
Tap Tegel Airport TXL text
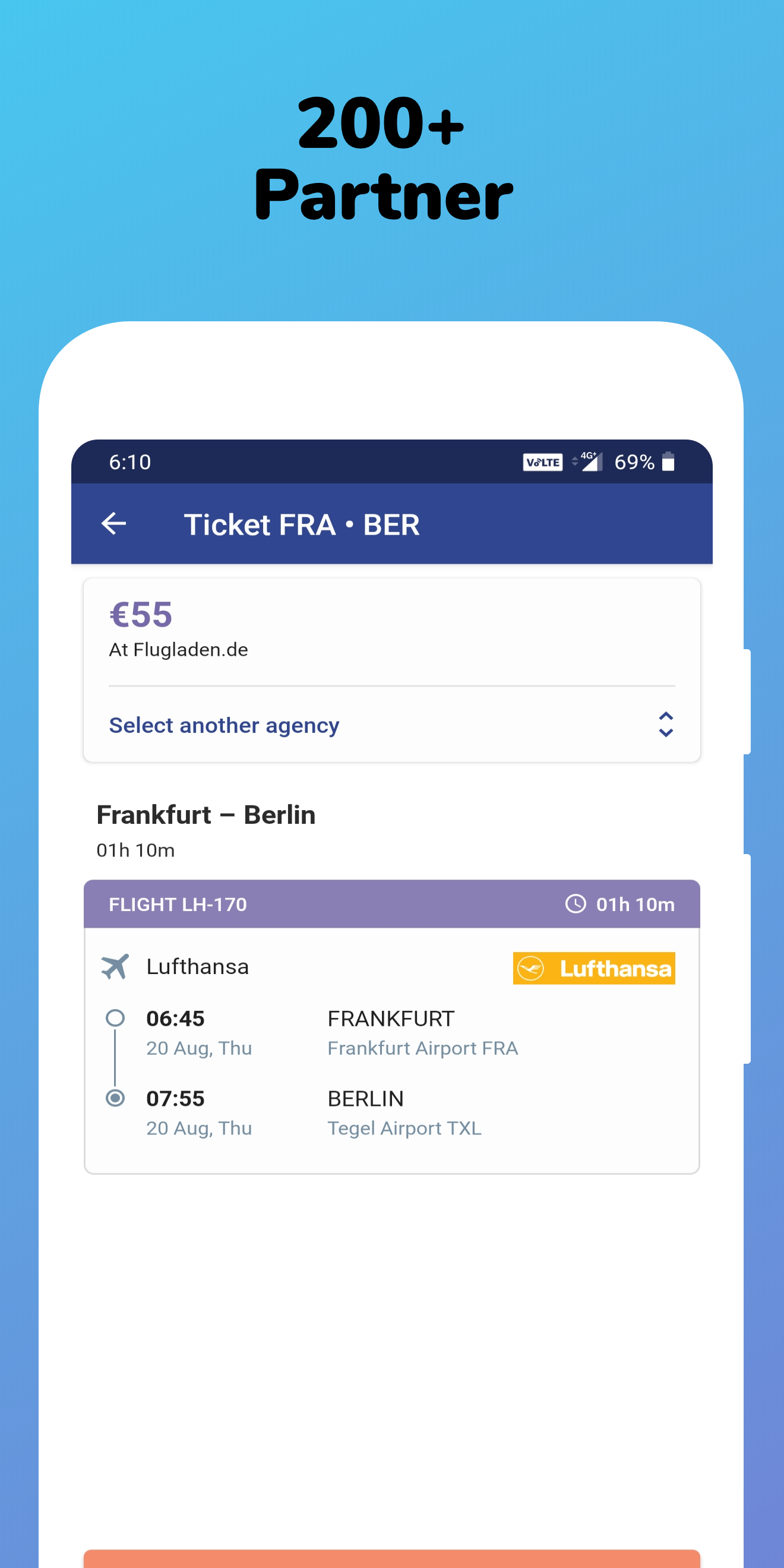click(x=404, y=1128)
